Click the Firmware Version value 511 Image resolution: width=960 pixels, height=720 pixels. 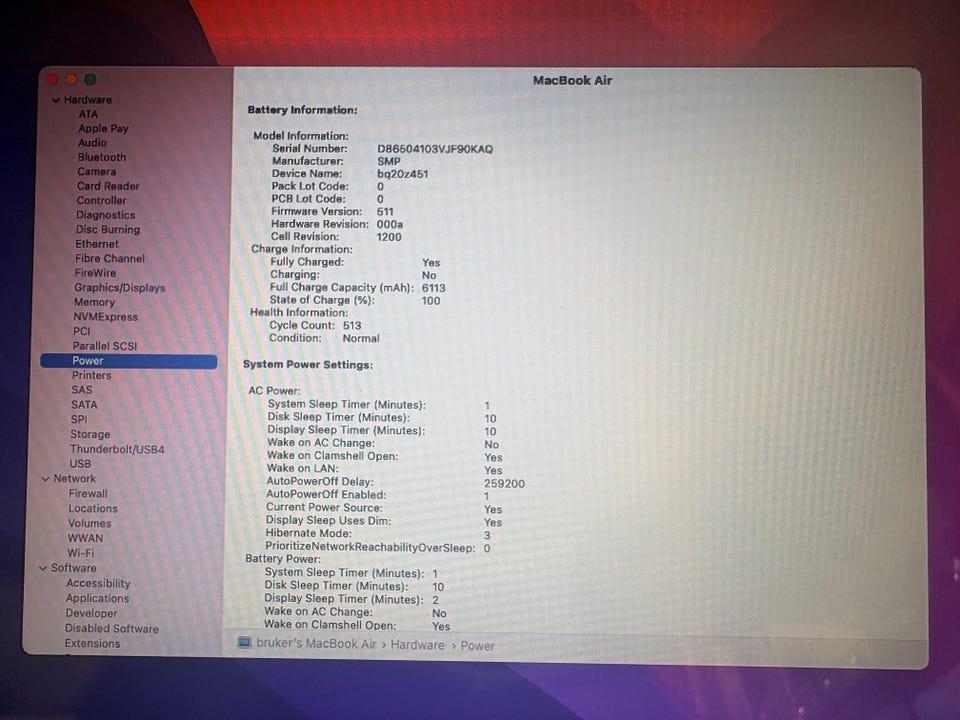pos(384,212)
